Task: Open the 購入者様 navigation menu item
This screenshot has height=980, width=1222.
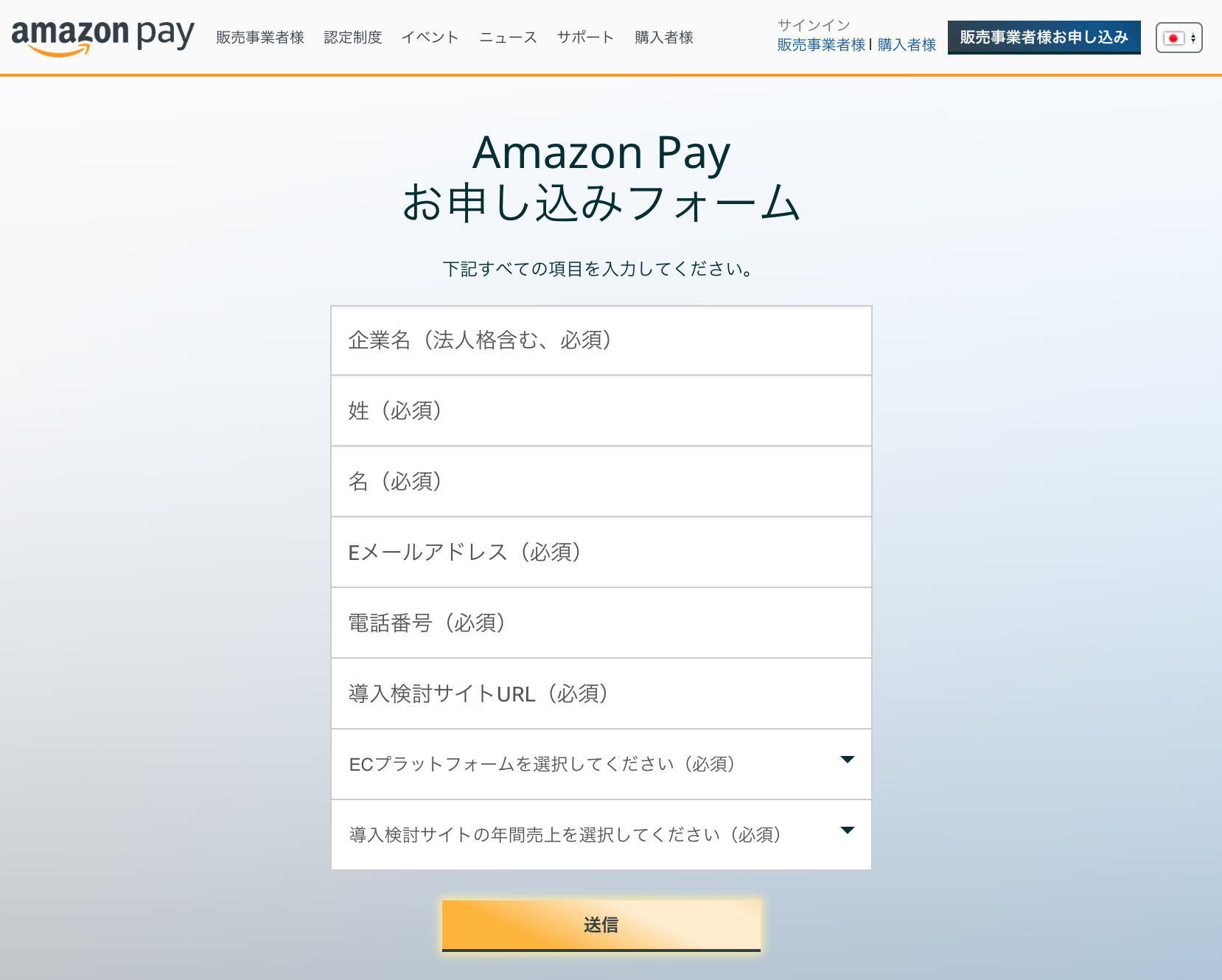Action: click(x=664, y=38)
